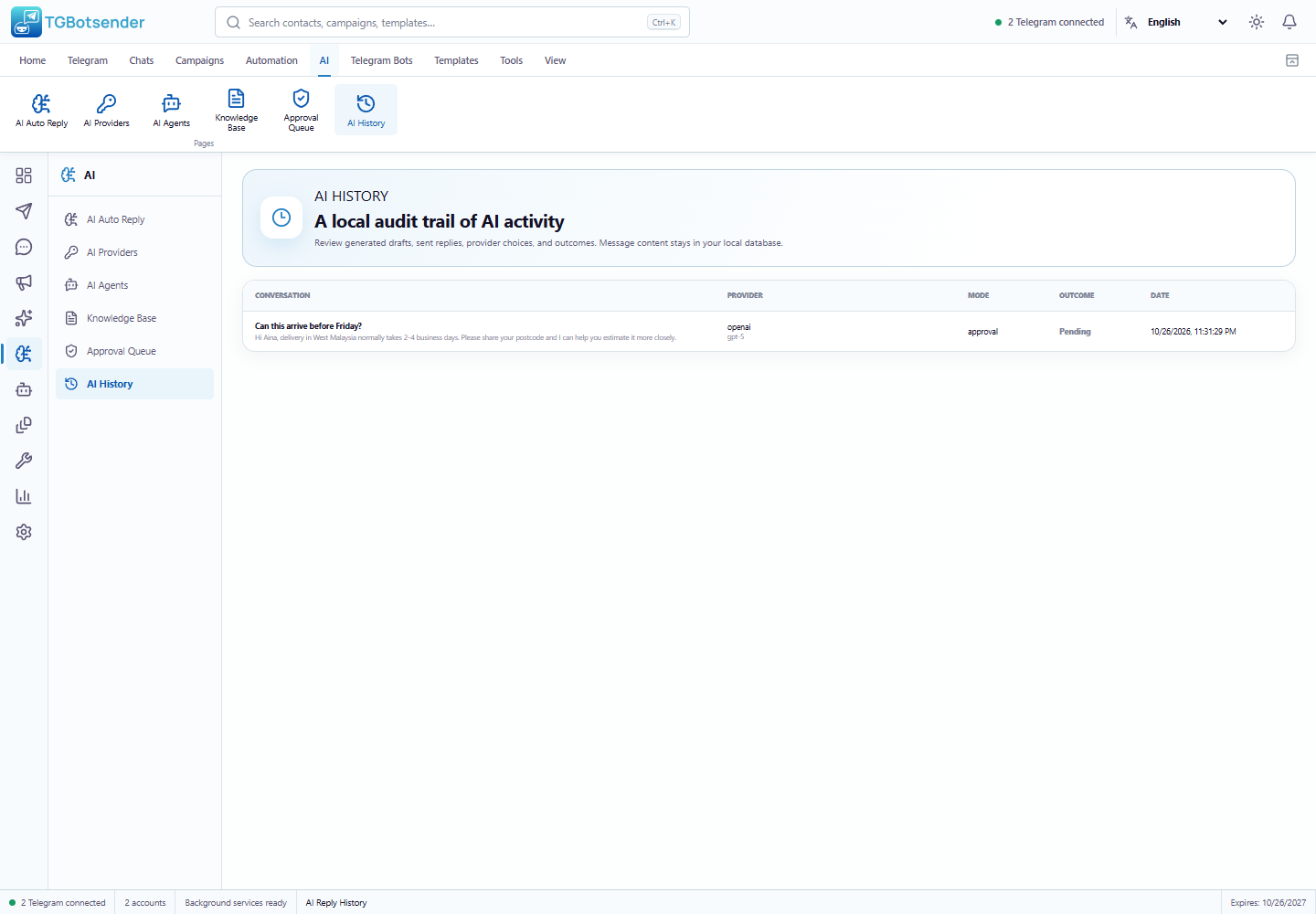
Task: Collapse the ribbon with the top-right panel icon
Action: tap(1292, 60)
